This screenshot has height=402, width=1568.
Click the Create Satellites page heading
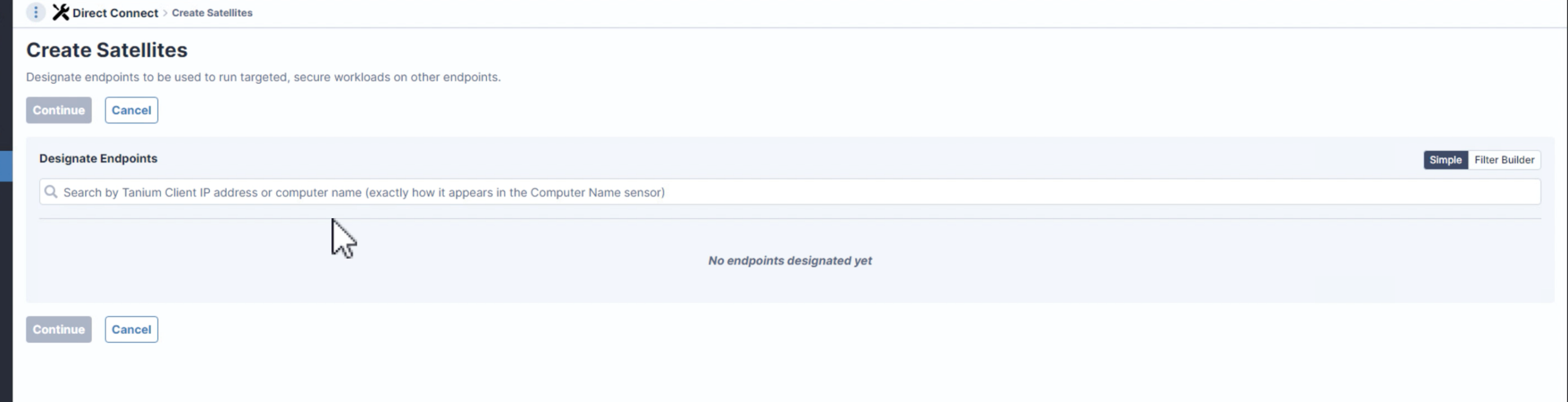coord(107,50)
